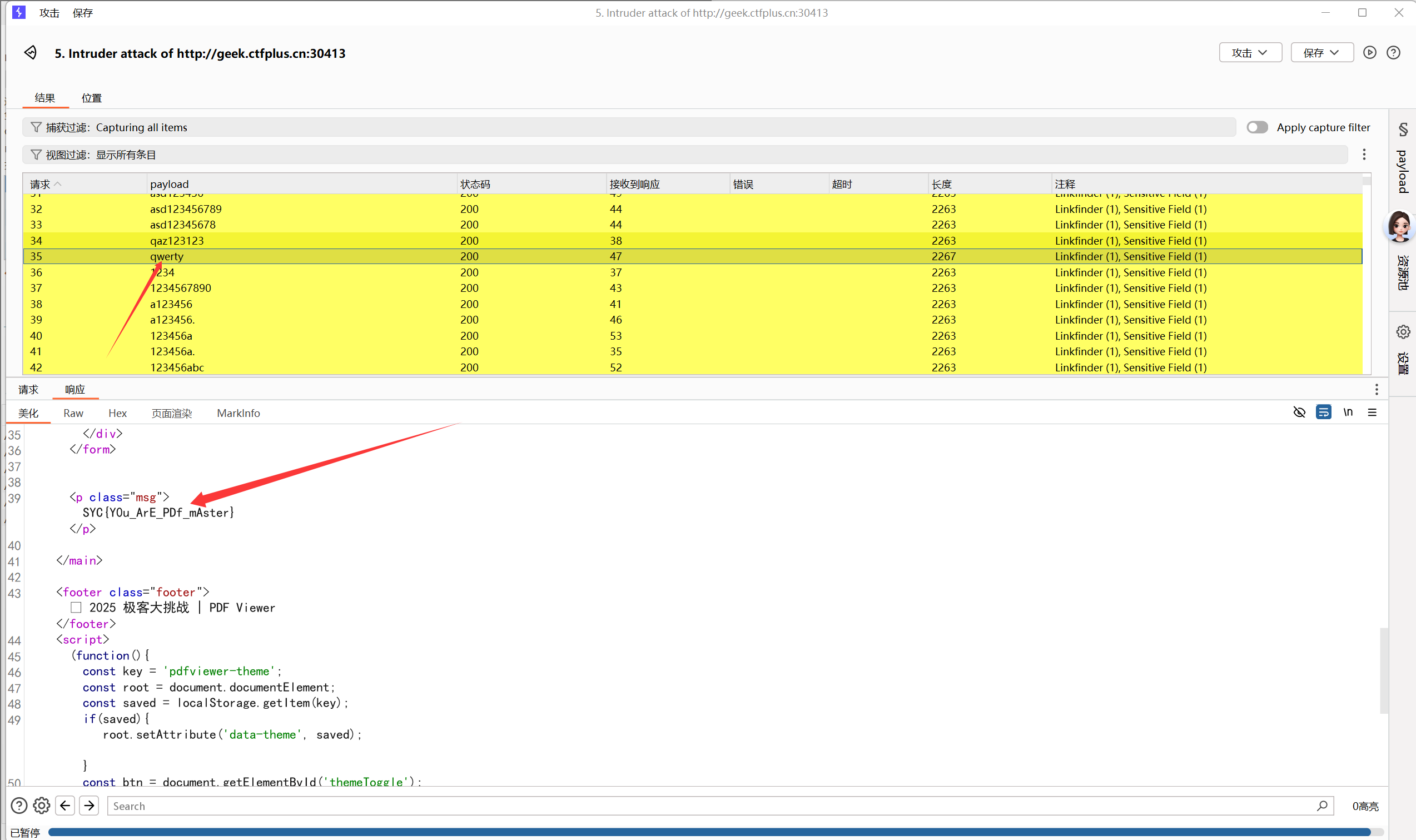Viewport: 1416px width, 840px height.
Task: Toggle show newline \n characters
Action: coord(1348,412)
